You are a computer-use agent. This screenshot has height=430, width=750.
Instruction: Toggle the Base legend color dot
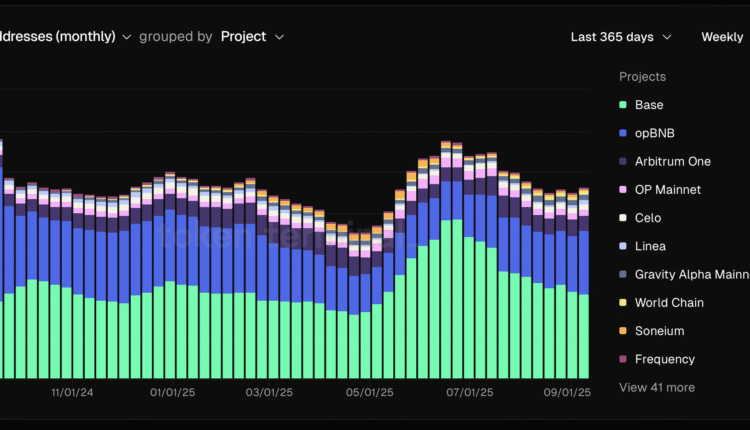click(x=623, y=105)
